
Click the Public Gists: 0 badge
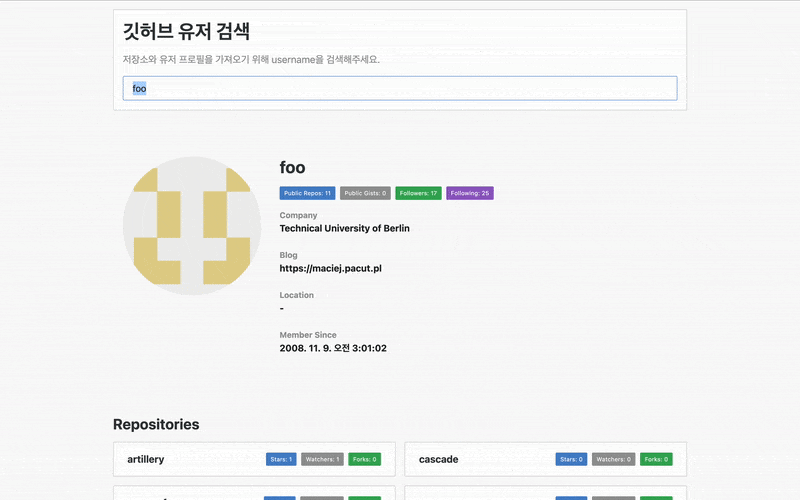pos(365,193)
